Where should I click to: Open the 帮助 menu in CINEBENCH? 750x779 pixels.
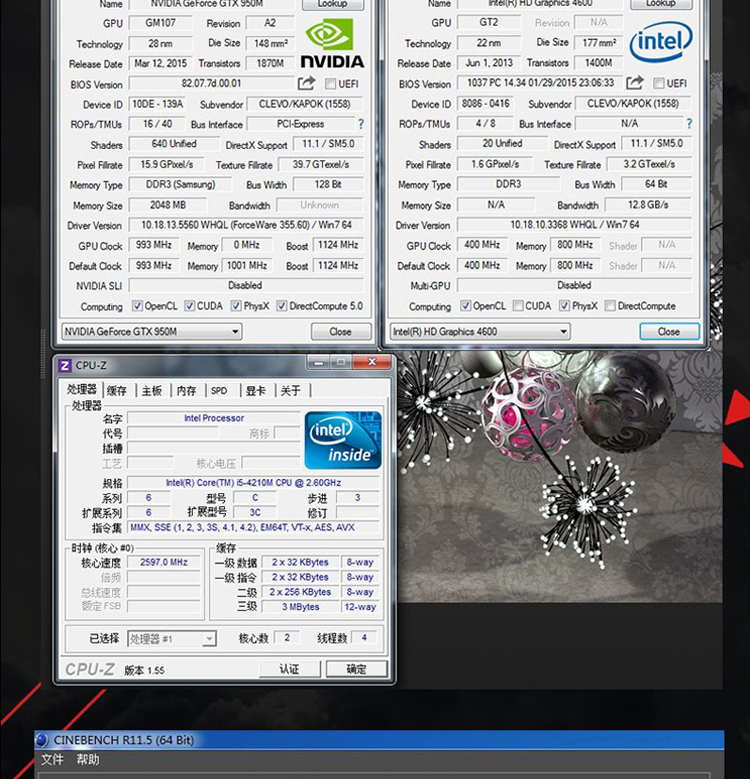tap(87, 760)
